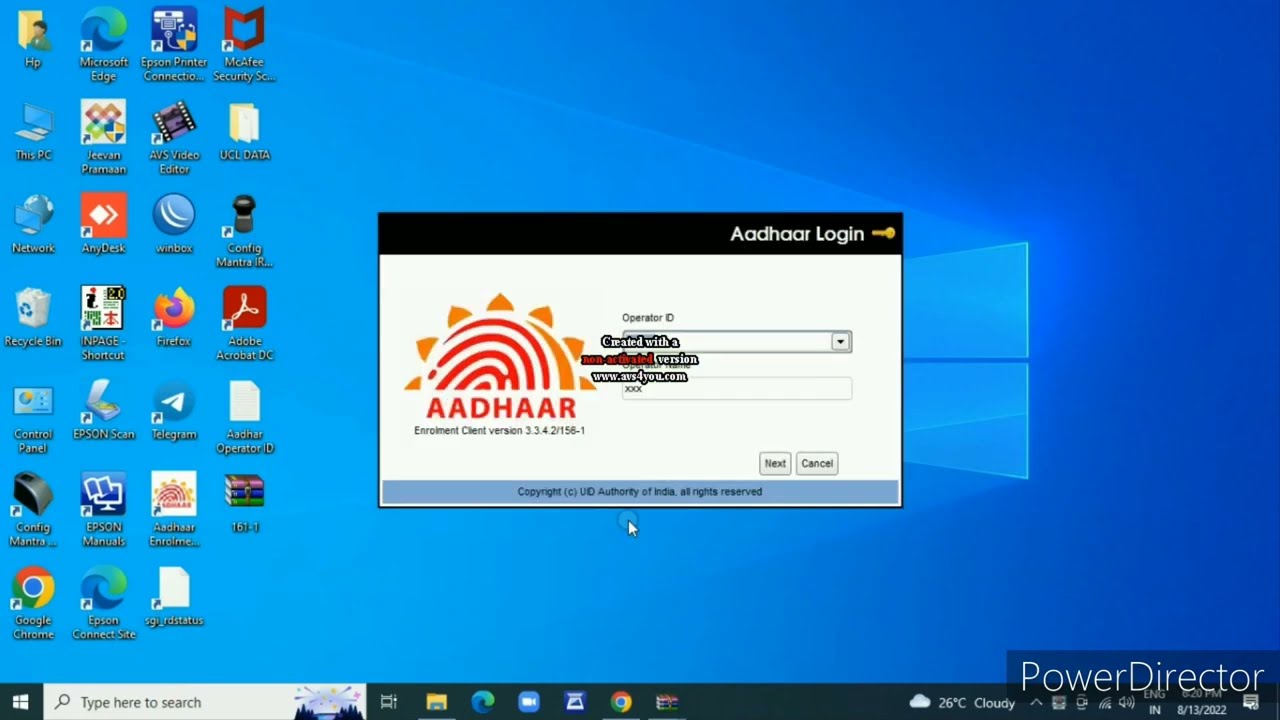Open the Recycle Bin
Screen dimensions: 1280x720
click(x=33, y=317)
